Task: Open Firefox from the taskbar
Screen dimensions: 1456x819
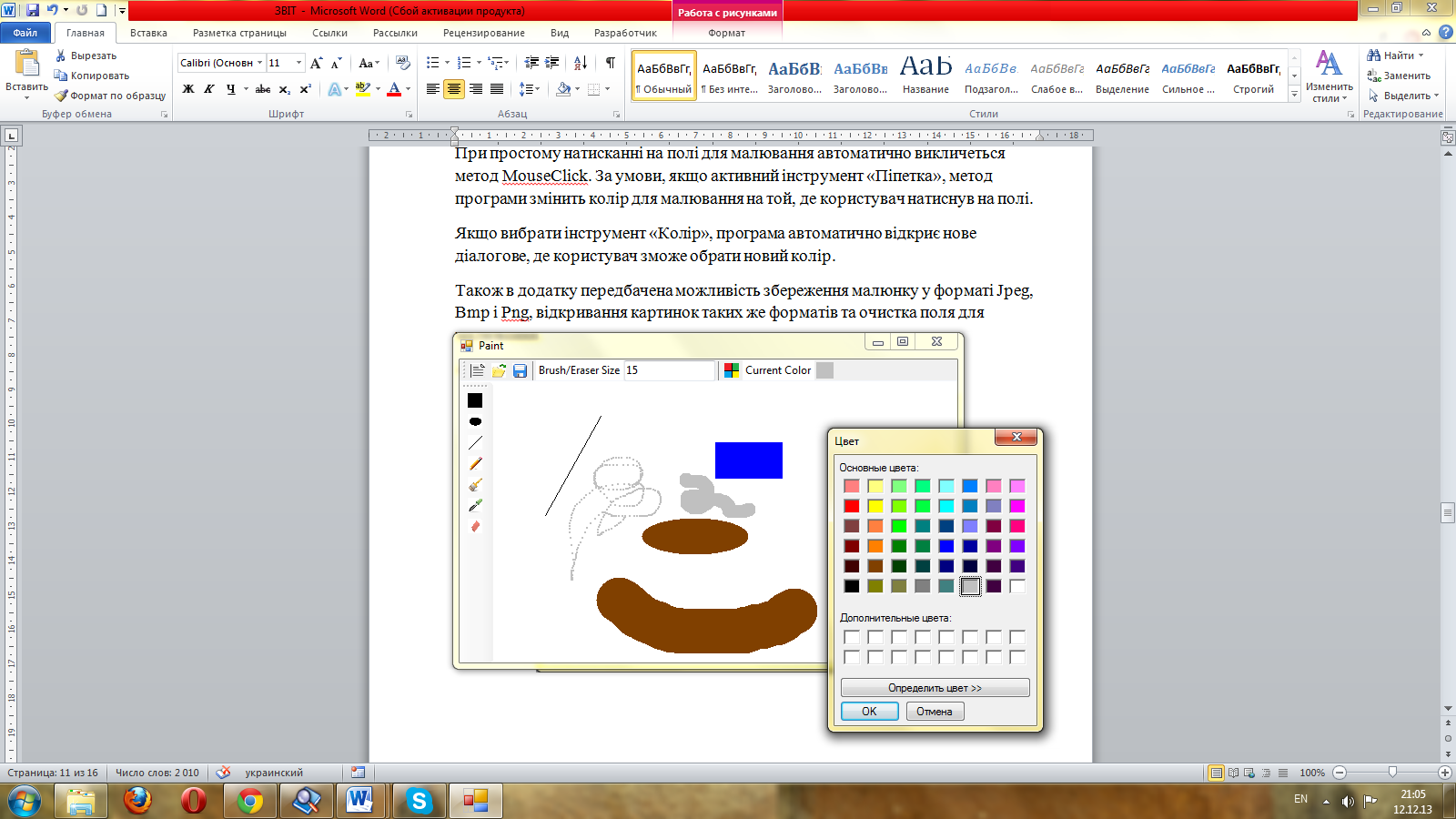Action: [137, 801]
